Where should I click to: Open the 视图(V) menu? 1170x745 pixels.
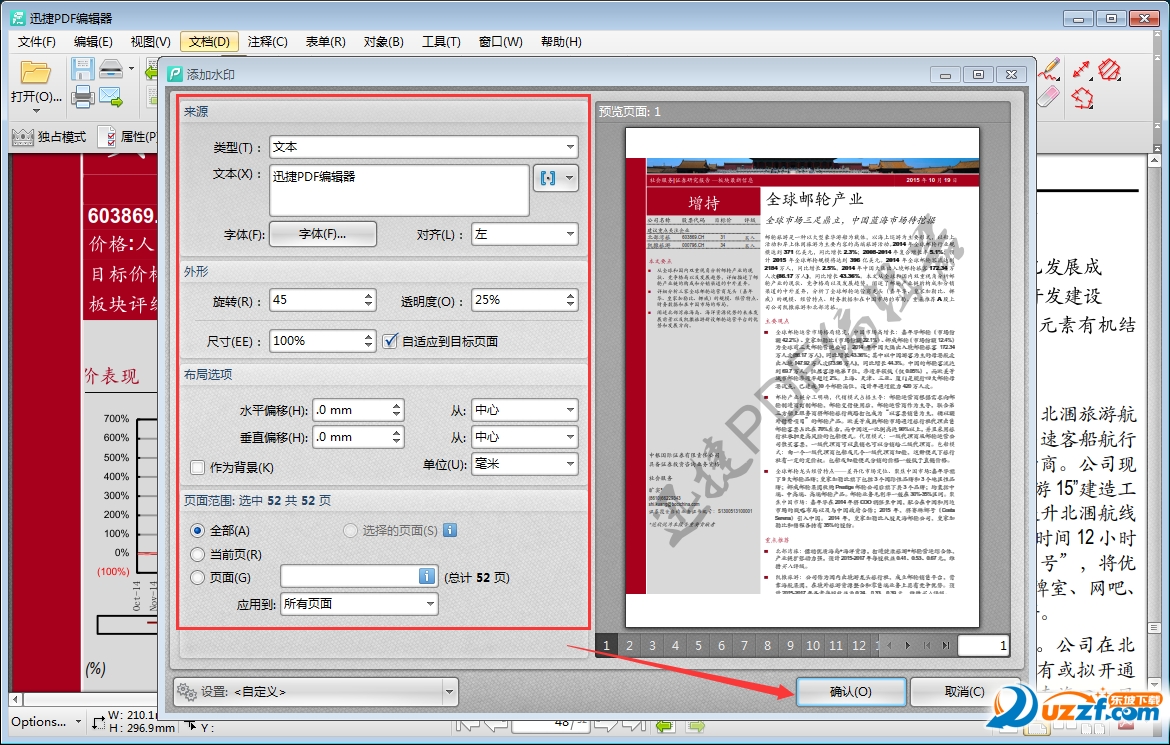point(151,42)
